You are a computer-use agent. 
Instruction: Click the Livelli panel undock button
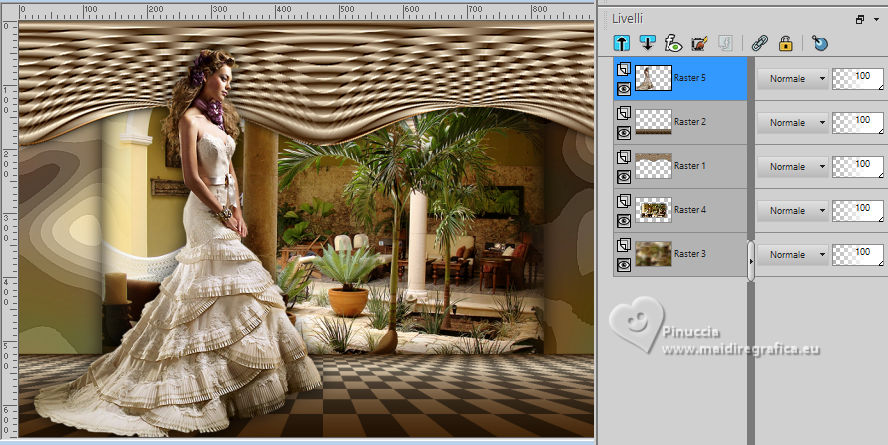click(860, 19)
